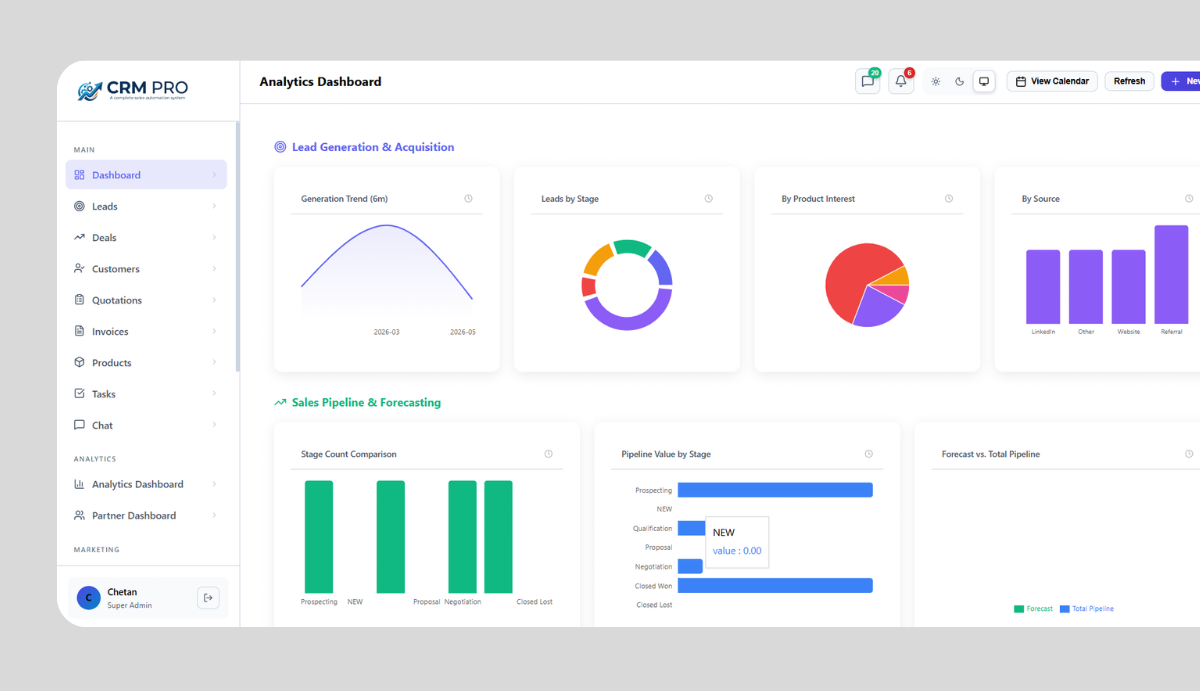Click the clock icon on By Product Interest card

click(949, 199)
